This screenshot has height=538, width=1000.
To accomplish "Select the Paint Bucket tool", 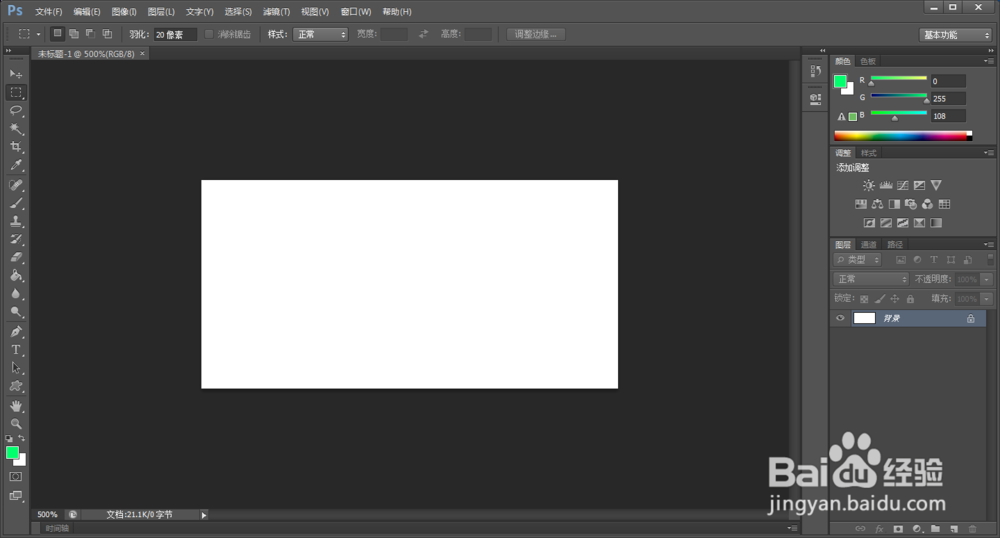I will [16, 275].
